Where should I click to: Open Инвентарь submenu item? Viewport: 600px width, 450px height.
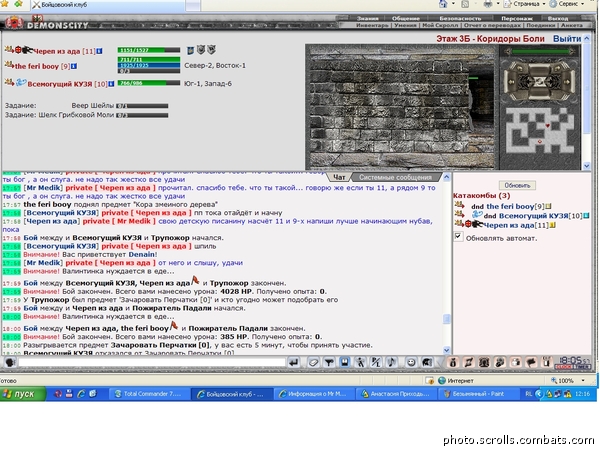coord(372,25)
